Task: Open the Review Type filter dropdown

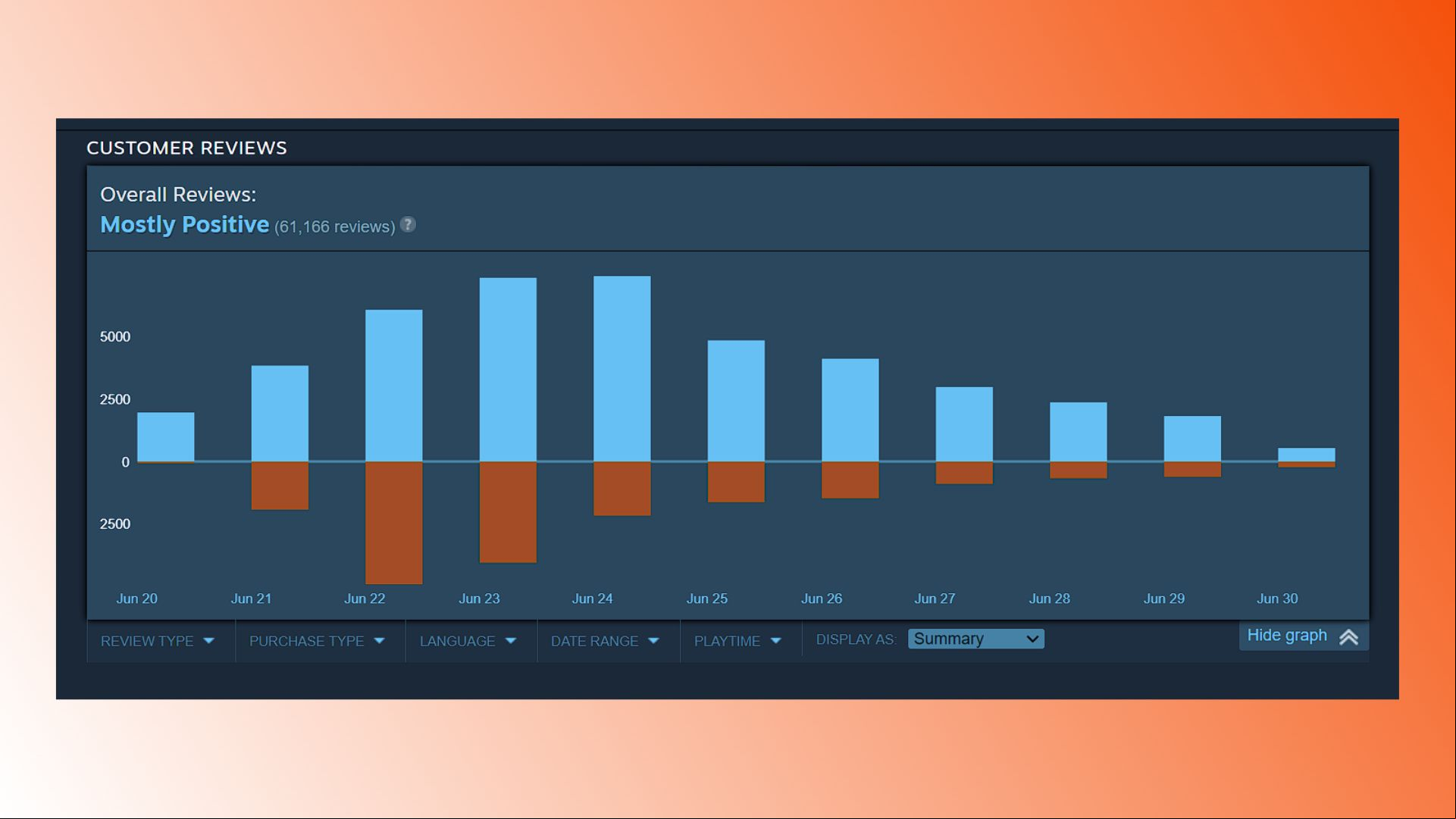Action: 158,641
